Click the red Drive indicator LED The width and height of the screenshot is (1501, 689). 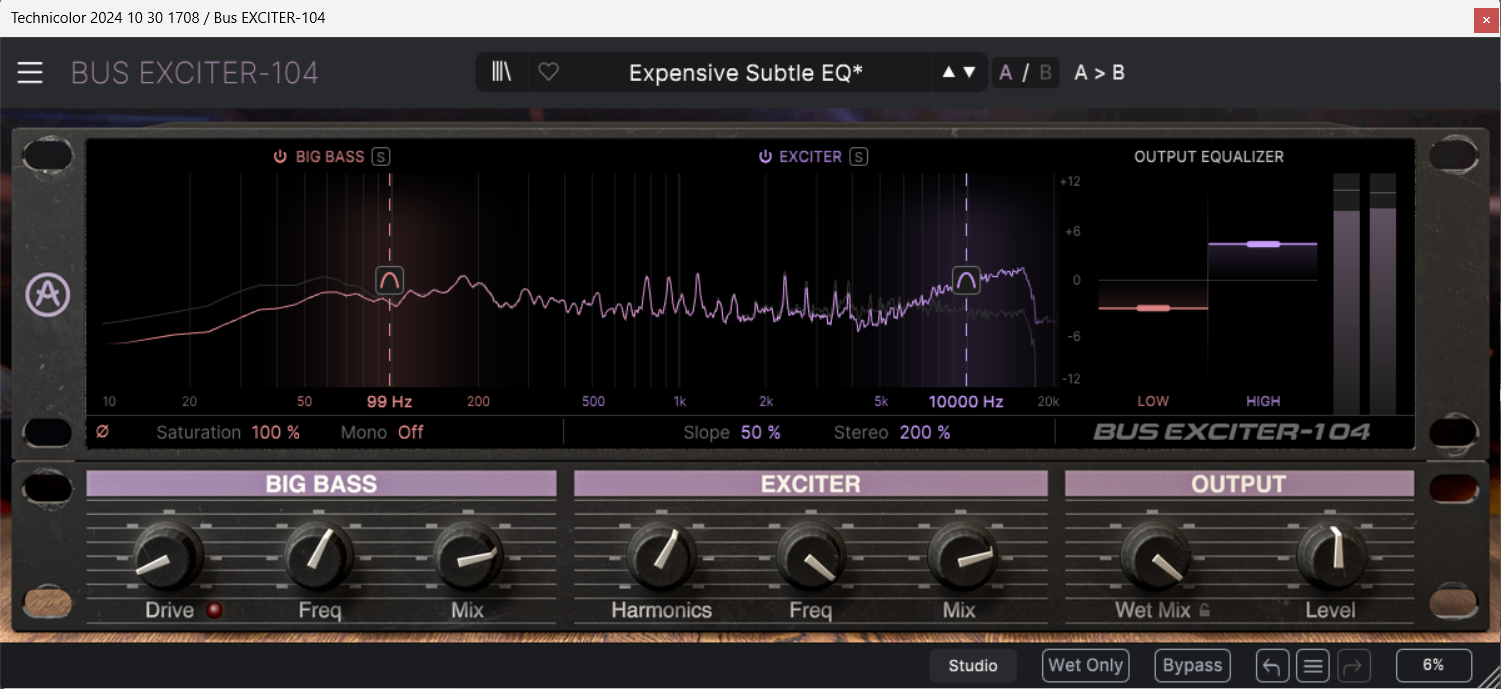(213, 610)
